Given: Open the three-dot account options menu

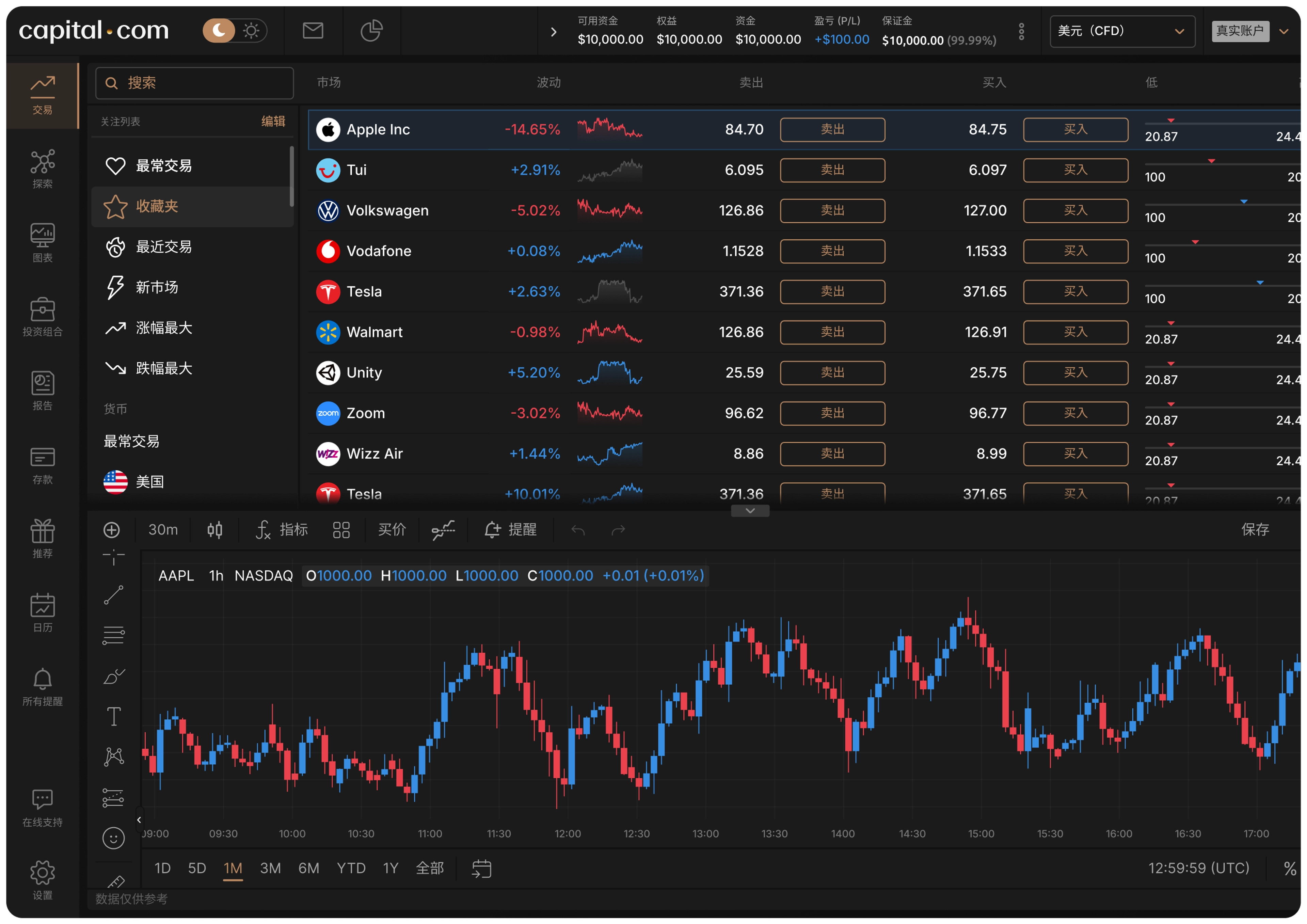Looking at the screenshot, I should pos(1021,31).
